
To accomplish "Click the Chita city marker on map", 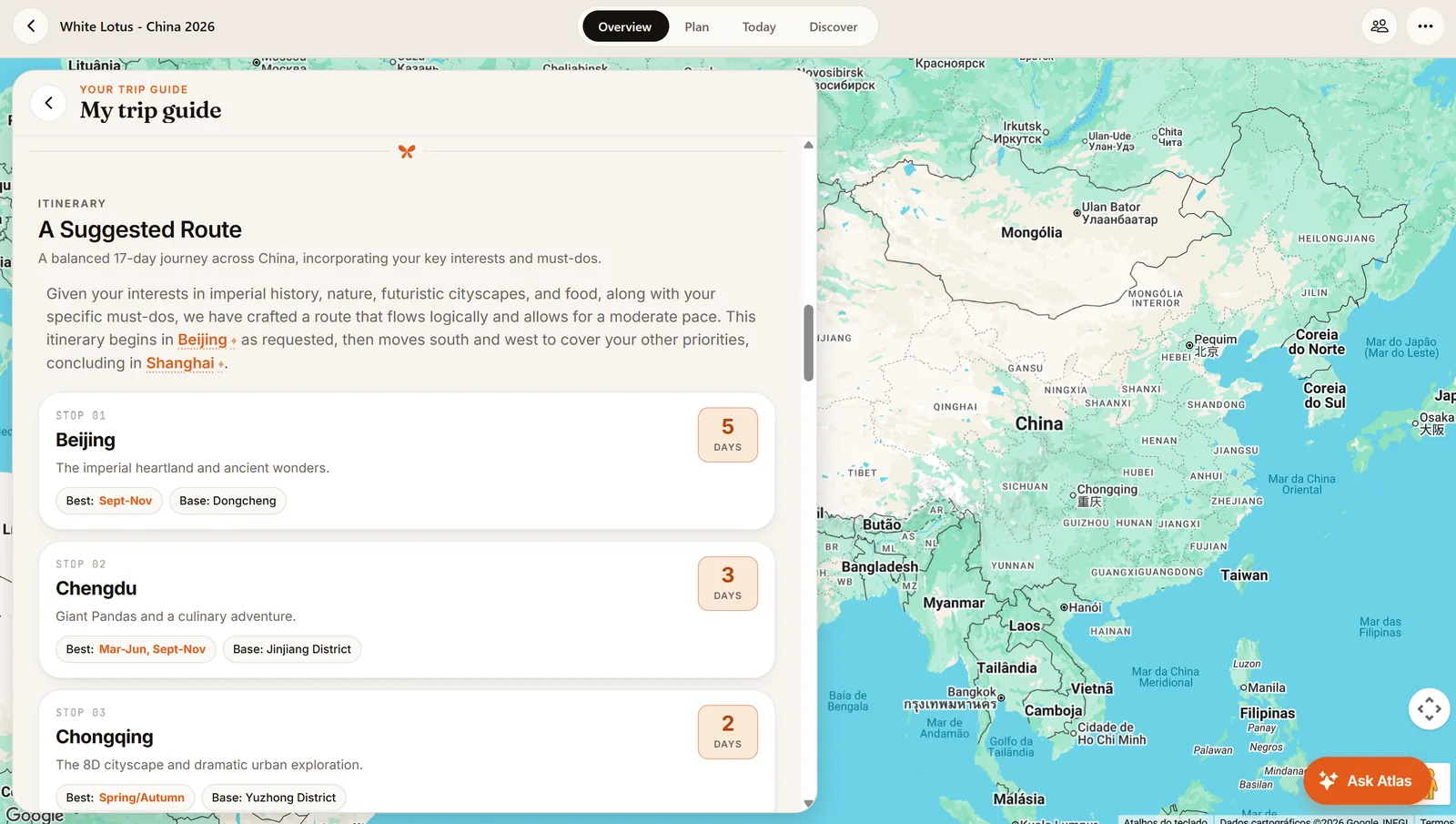I will click(x=1155, y=137).
